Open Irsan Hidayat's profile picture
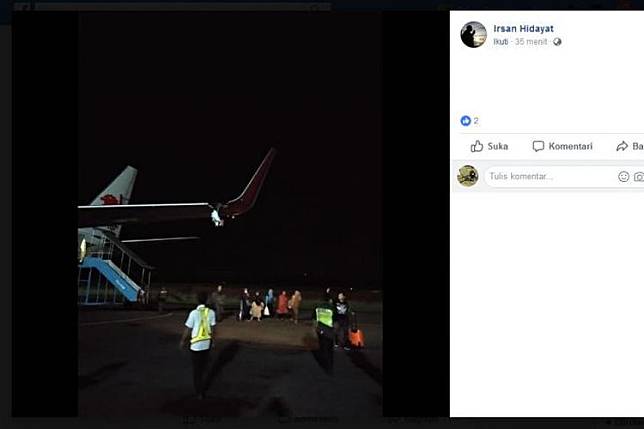The width and height of the screenshot is (644, 429). click(473, 34)
